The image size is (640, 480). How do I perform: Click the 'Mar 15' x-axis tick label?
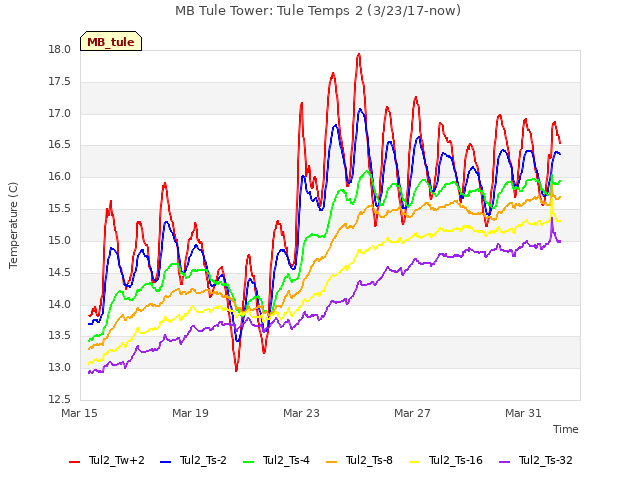(80, 413)
